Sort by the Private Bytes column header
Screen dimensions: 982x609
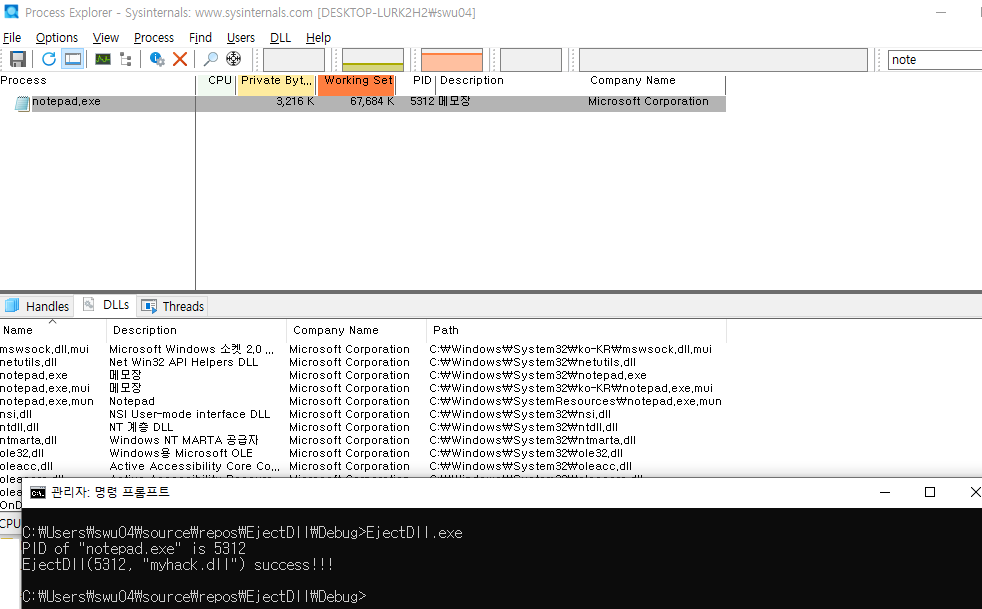276,81
